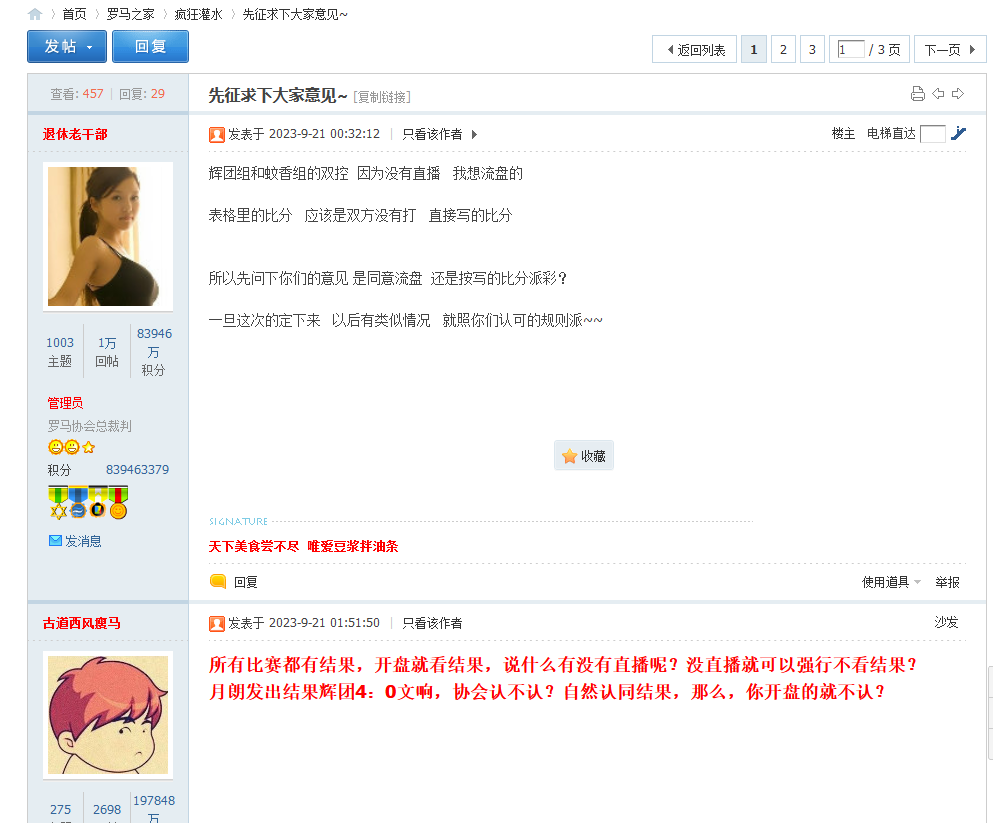Viewport: 993px width, 823px height.
Task: Click the right arrow icon at top right
Action: coord(958,93)
